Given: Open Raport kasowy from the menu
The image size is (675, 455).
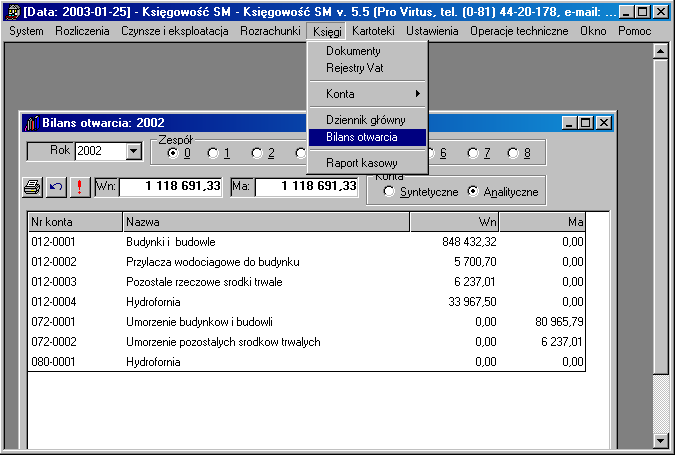Looking at the screenshot, I should (x=361, y=162).
